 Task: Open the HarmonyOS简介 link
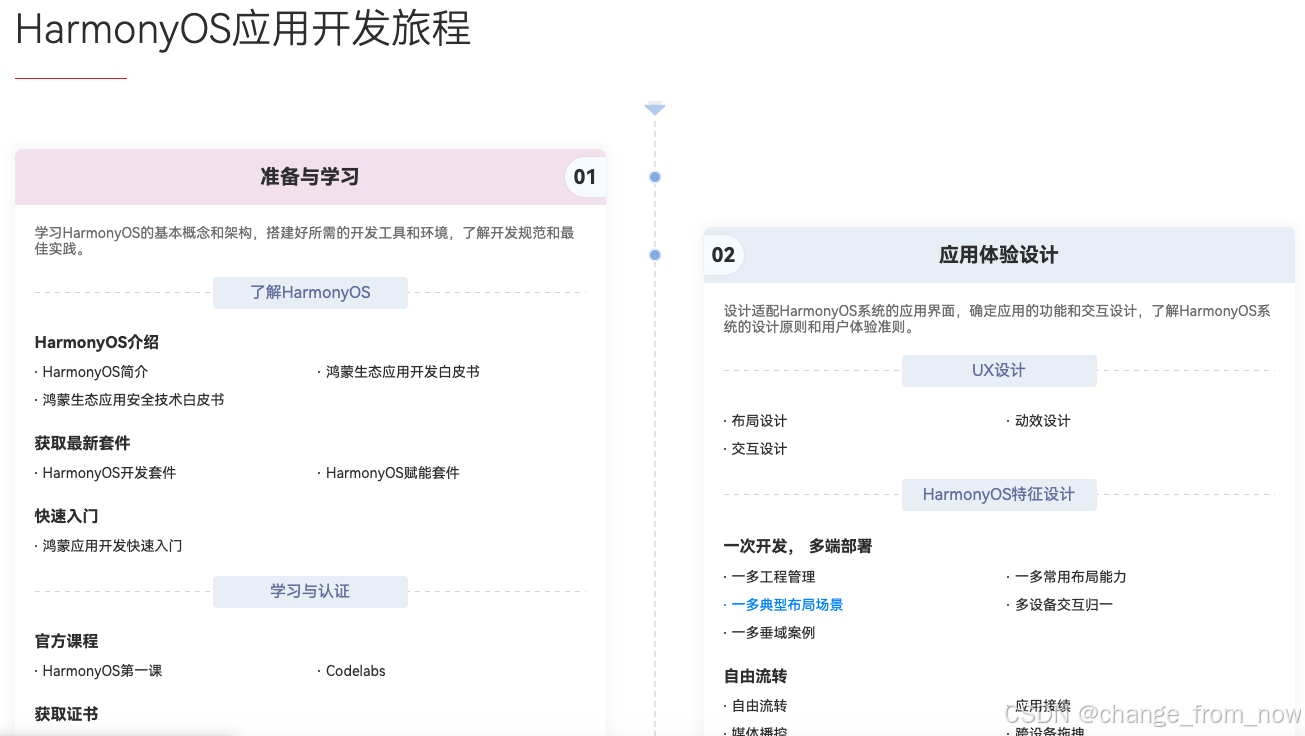[95, 372]
